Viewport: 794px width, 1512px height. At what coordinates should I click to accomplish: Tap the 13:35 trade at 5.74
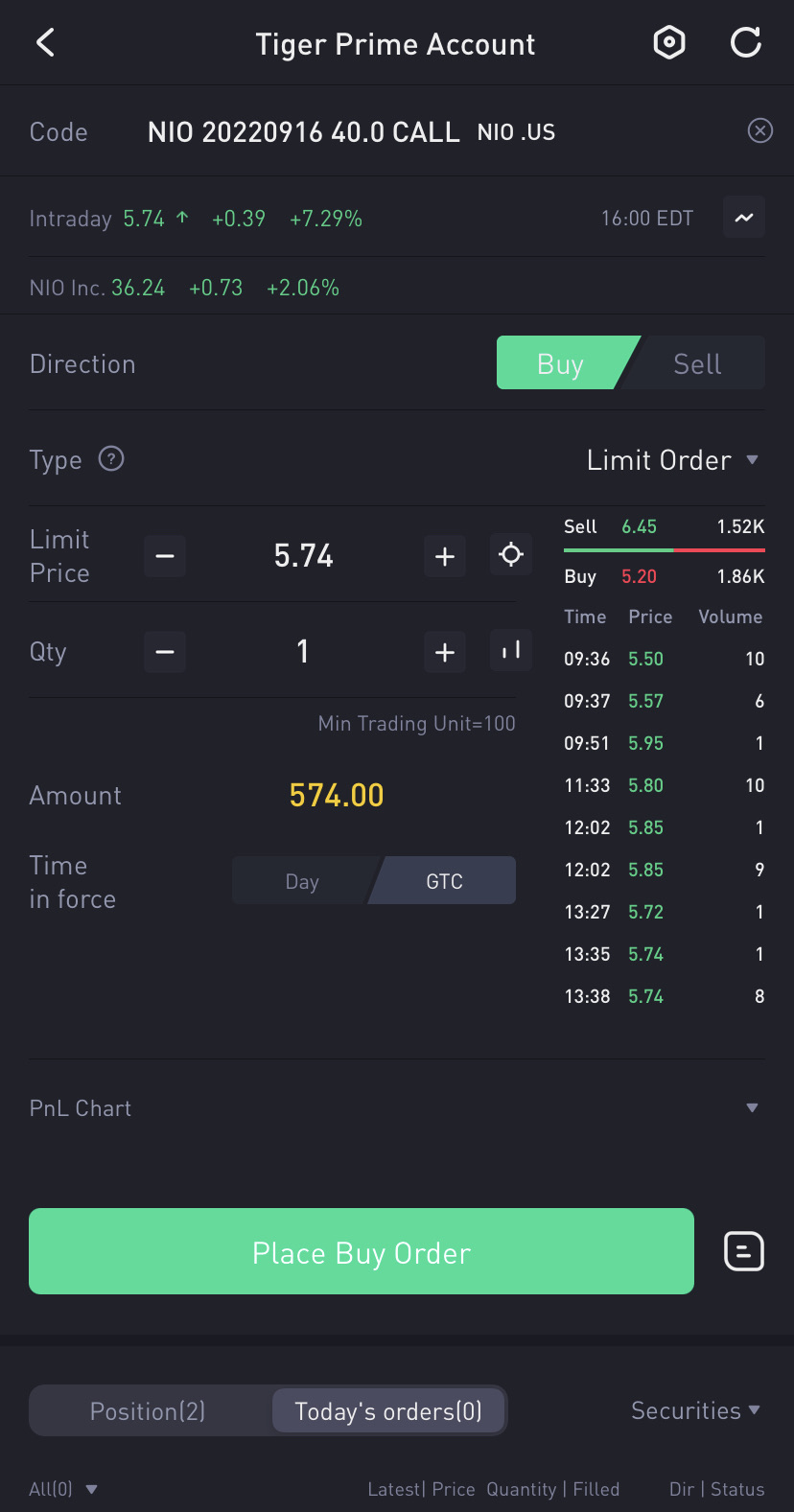point(665,954)
